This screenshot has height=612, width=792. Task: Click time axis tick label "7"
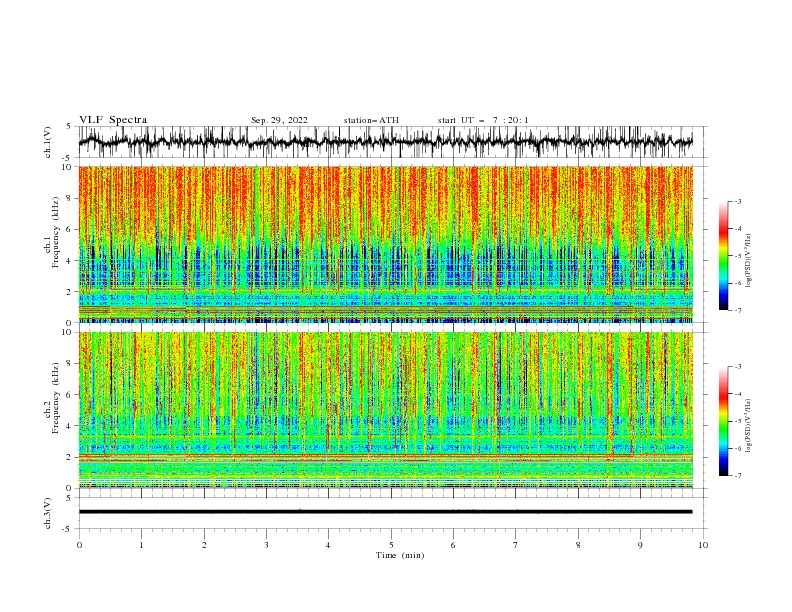(516, 545)
